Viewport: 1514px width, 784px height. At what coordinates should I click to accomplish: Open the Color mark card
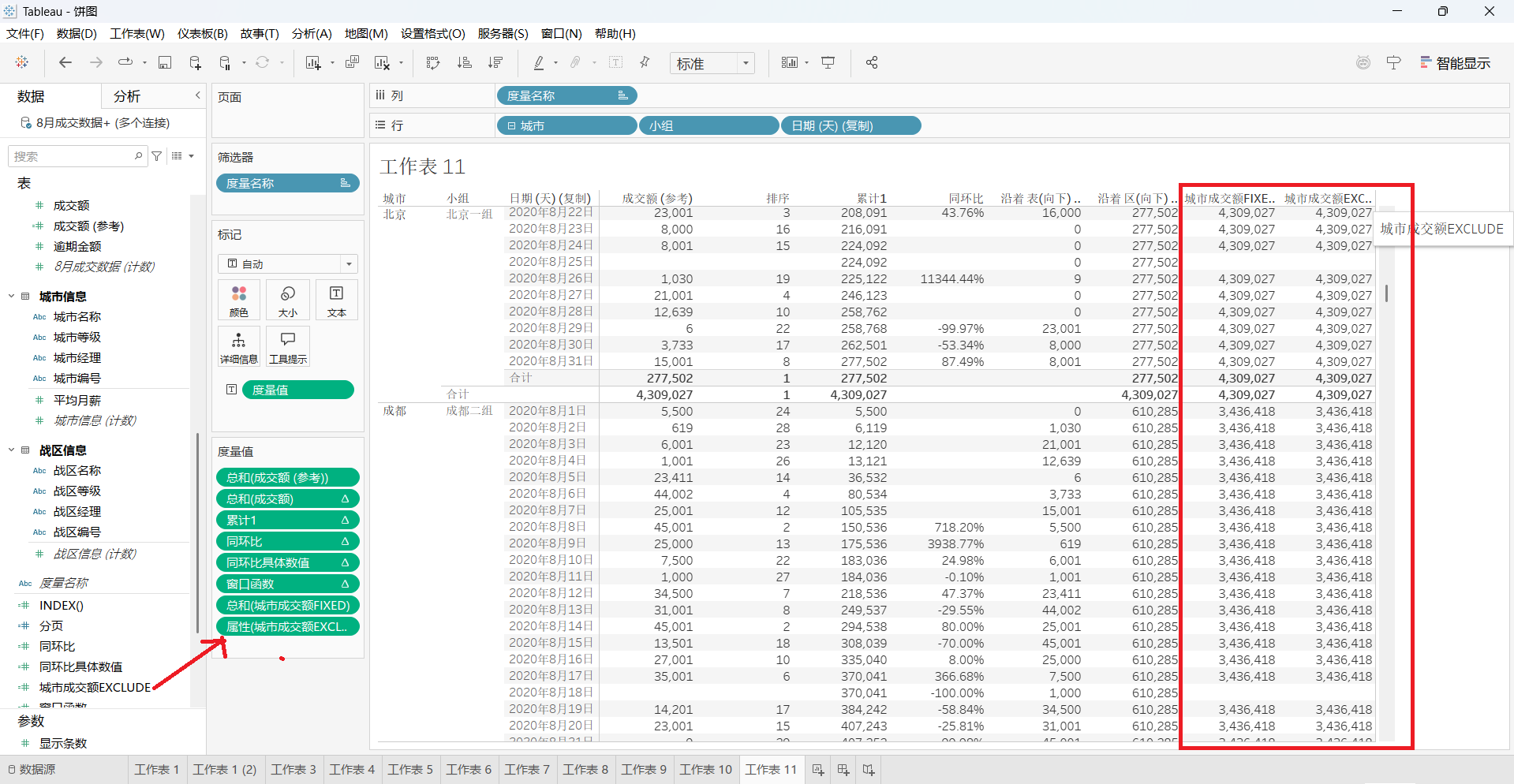click(x=239, y=301)
